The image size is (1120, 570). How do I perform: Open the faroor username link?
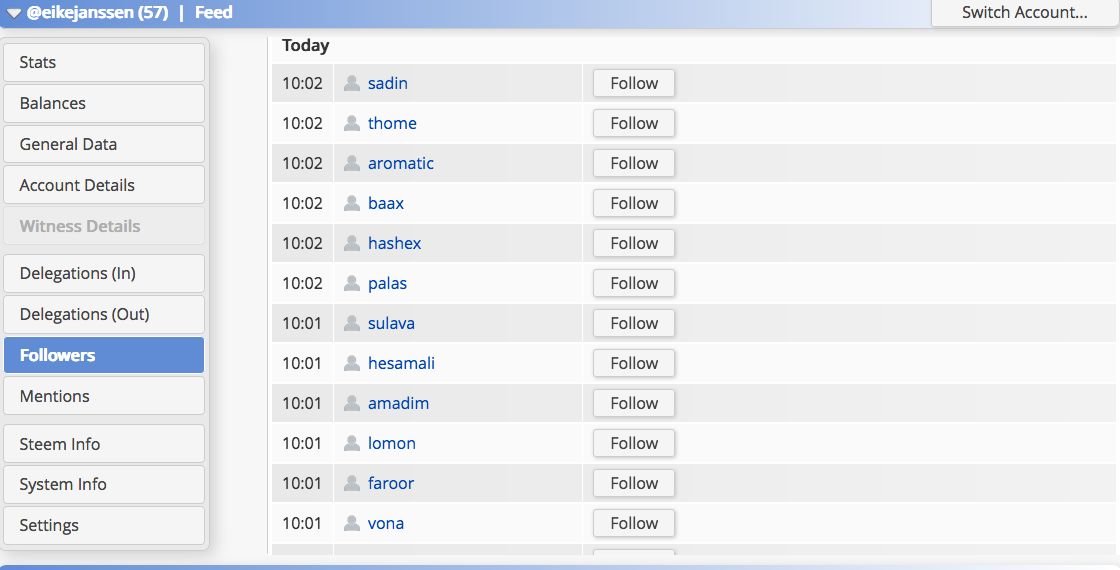tap(391, 483)
